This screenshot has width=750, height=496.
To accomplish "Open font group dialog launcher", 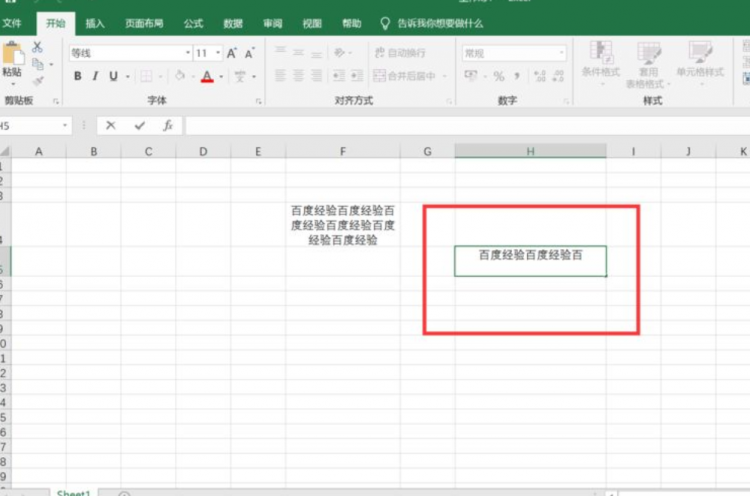I will click(258, 101).
